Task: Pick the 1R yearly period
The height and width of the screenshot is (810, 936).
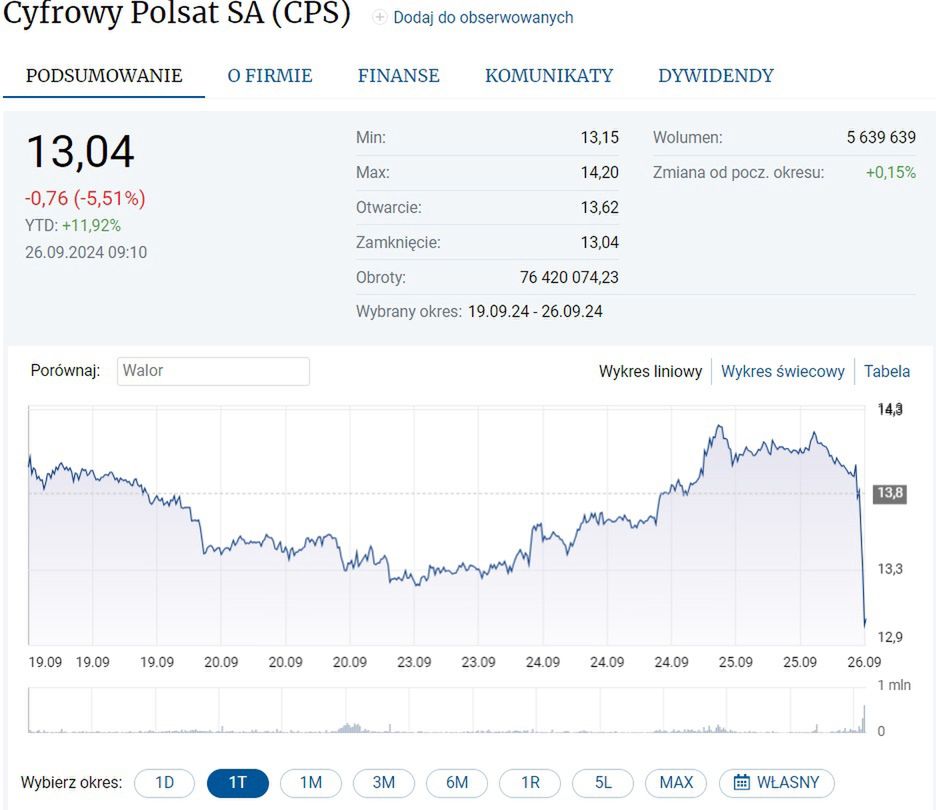Action: coord(530,783)
